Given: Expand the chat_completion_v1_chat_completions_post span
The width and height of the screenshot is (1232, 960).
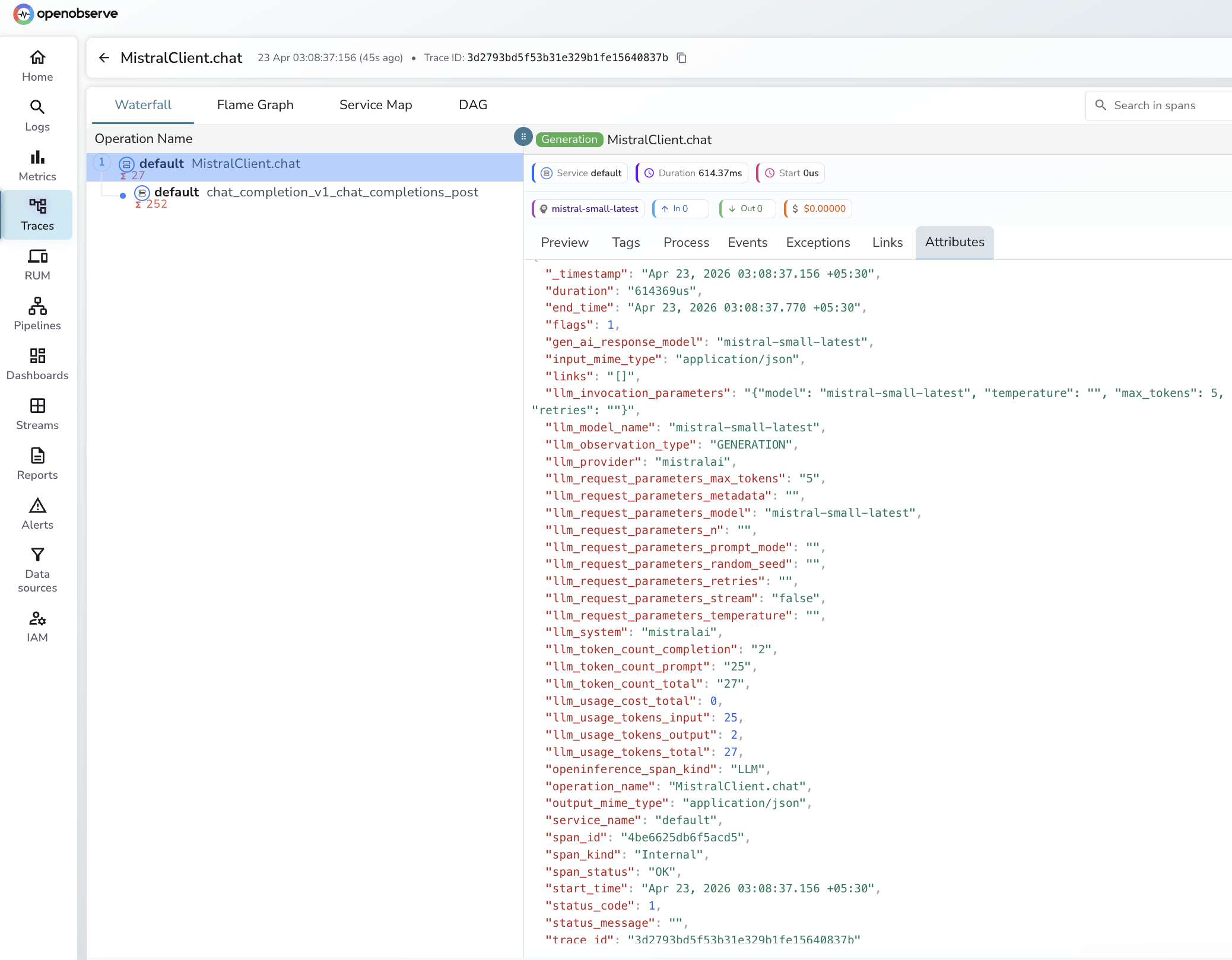Looking at the screenshot, I should (x=122, y=196).
